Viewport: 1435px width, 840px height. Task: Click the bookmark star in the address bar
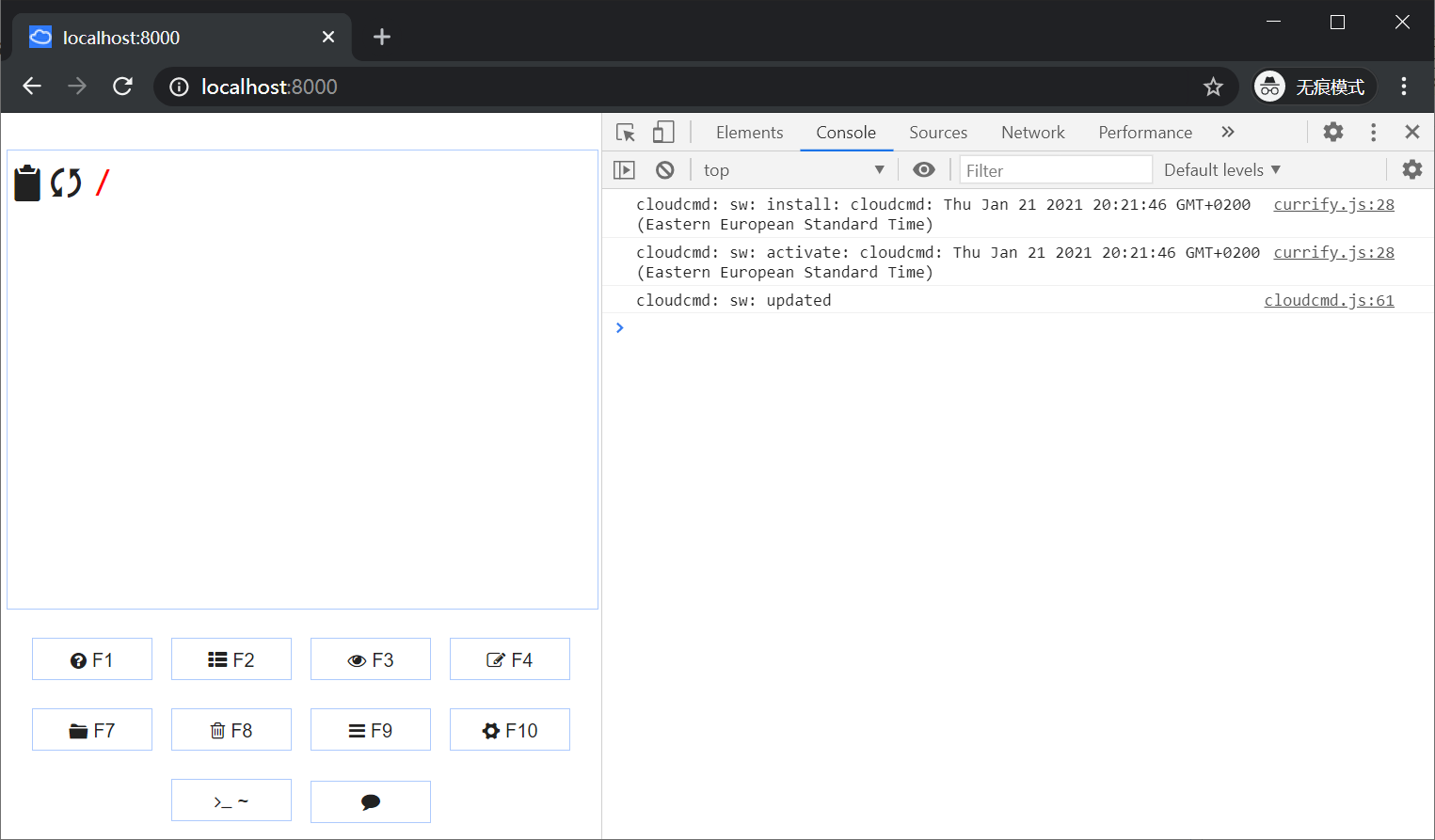[x=1213, y=87]
